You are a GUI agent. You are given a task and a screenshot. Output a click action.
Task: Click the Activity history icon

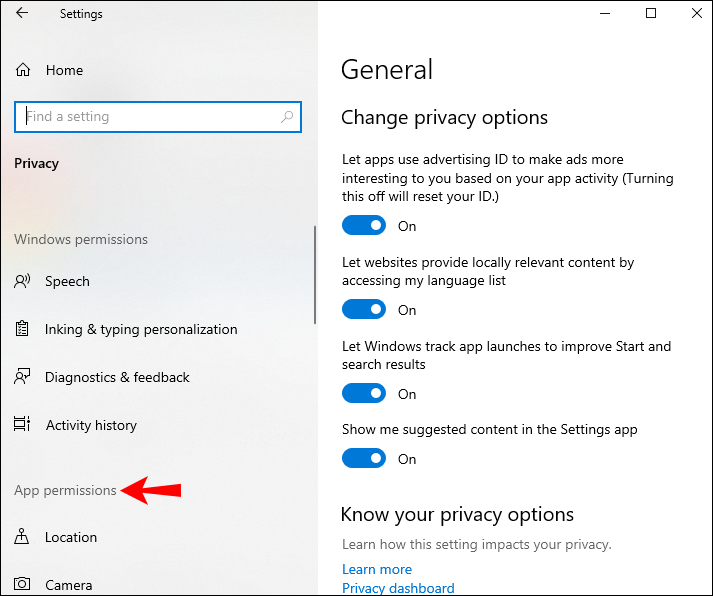pyautogui.click(x=22, y=426)
